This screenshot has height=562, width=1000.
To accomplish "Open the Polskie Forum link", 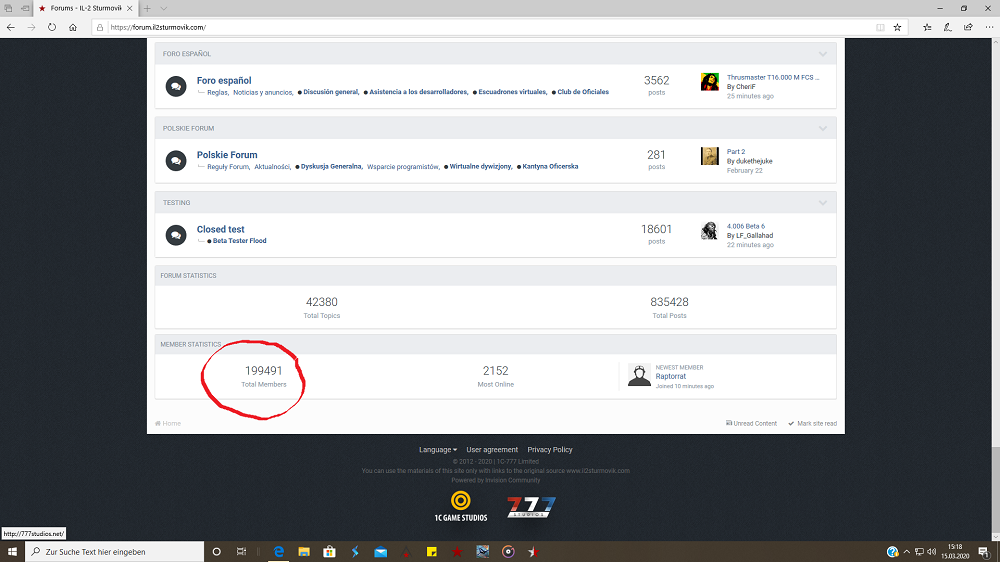I will click(227, 155).
